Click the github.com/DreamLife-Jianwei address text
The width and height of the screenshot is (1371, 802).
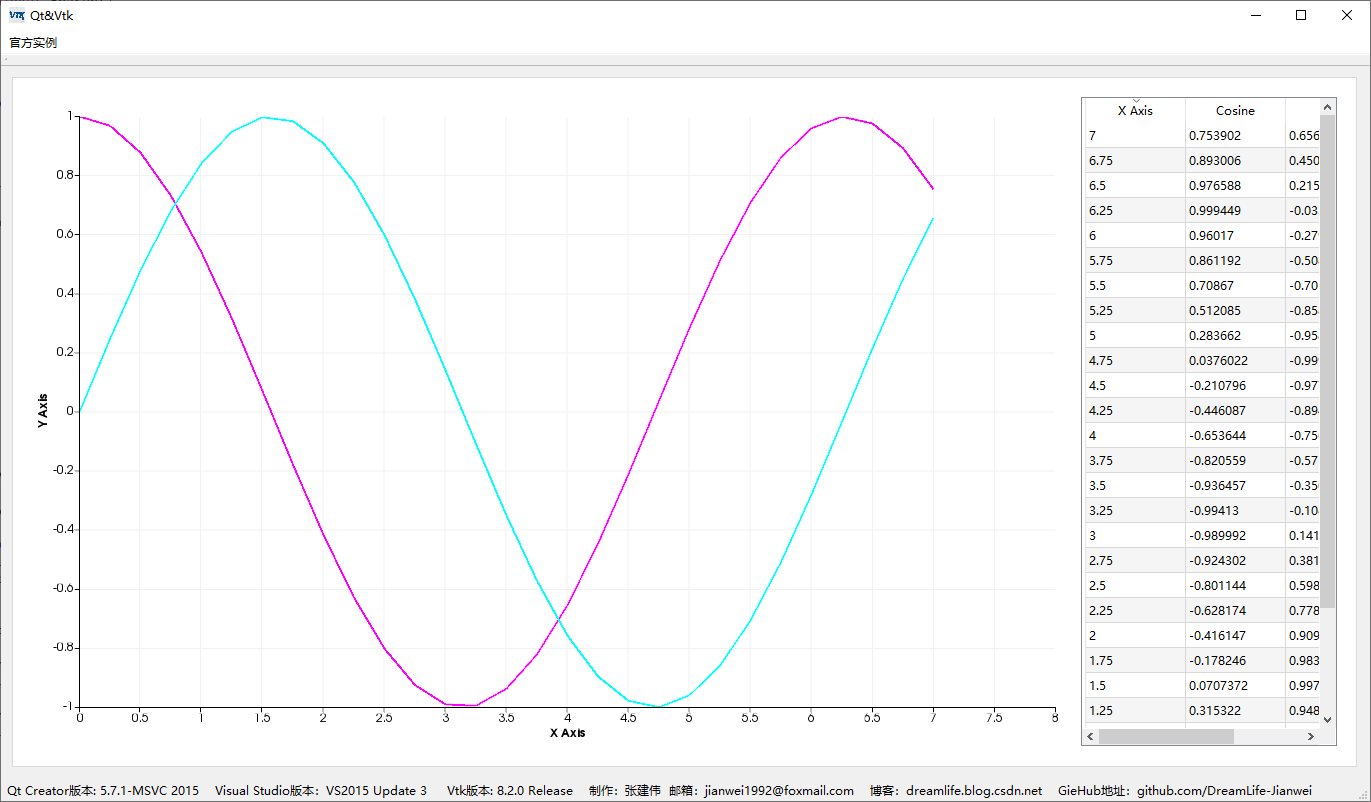tap(1224, 790)
